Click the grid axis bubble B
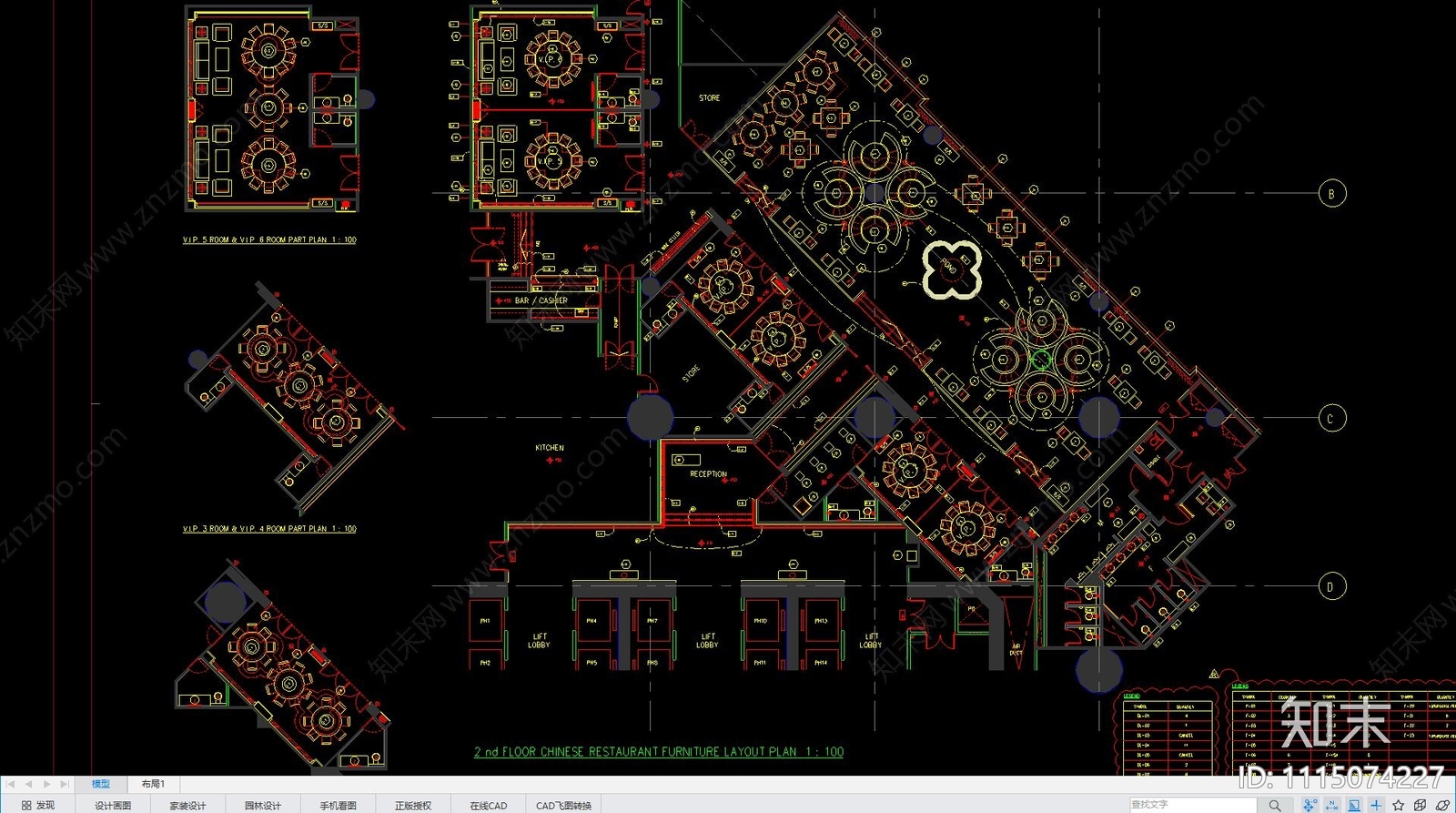Image resolution: width=1456 pixels, height=813 pixels. pos(1331,193)
